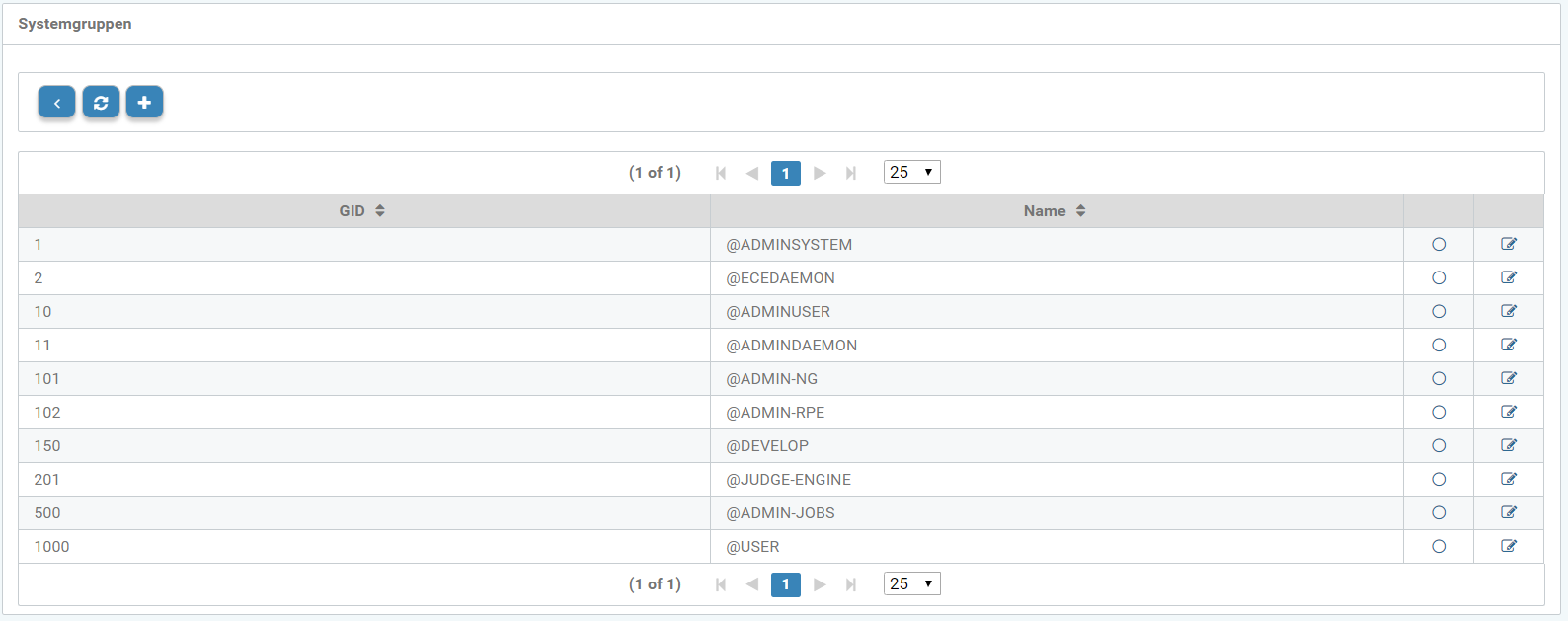Image resolution: width=1568 pixels, height=621 pixels.
Task: Click the plus button to add group
Action: [x=144, y=103]
